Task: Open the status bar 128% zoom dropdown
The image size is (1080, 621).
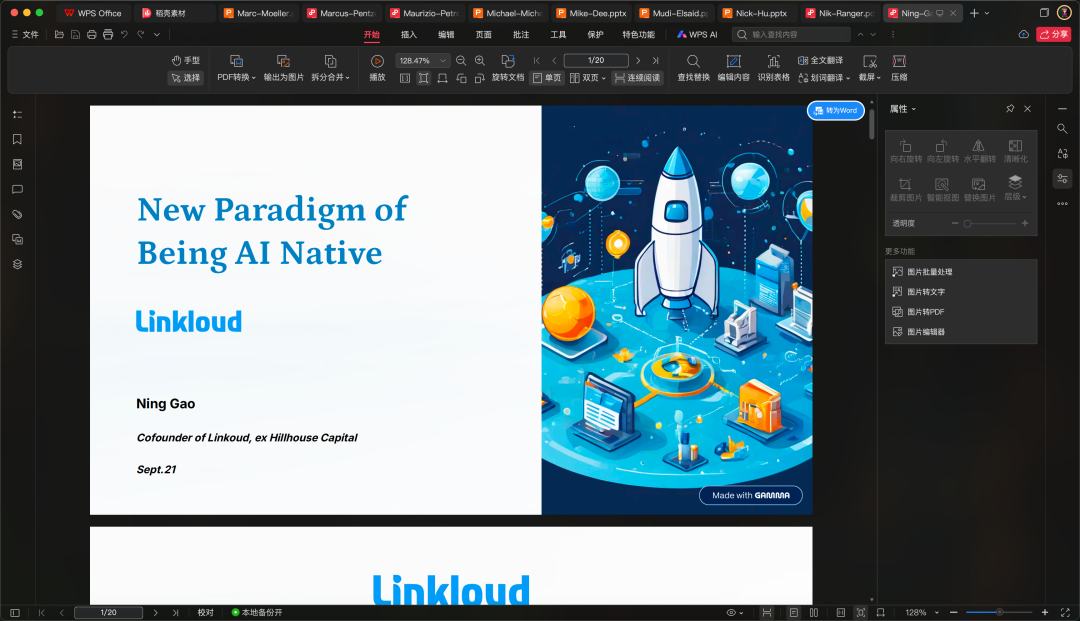Action: point(937,612)
